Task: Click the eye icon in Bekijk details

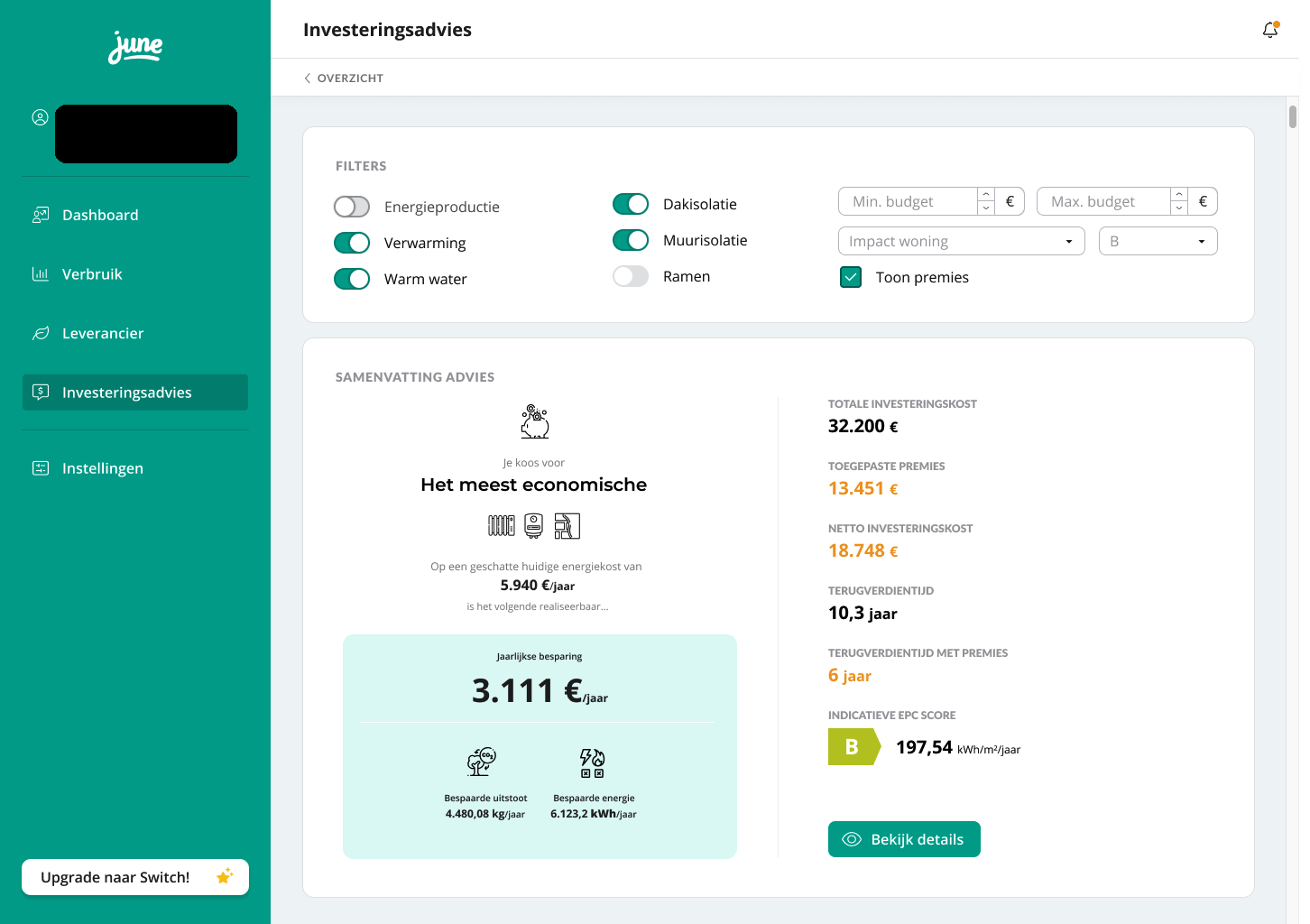Action: click(852, 839)
